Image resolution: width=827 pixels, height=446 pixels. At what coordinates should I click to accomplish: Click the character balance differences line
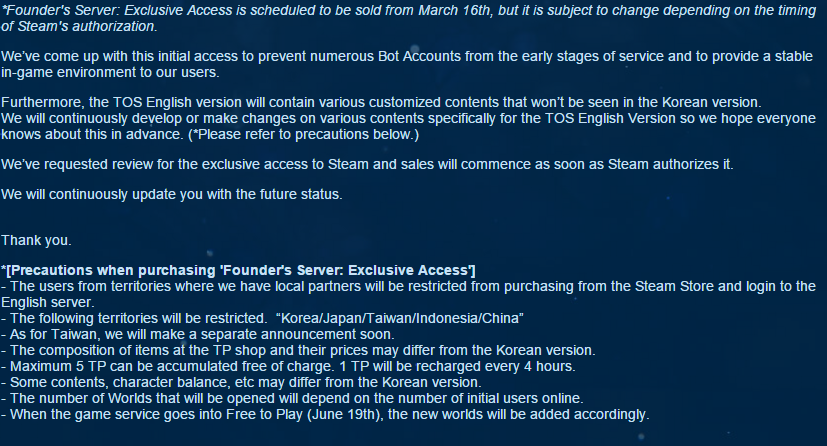pos(241,382)
